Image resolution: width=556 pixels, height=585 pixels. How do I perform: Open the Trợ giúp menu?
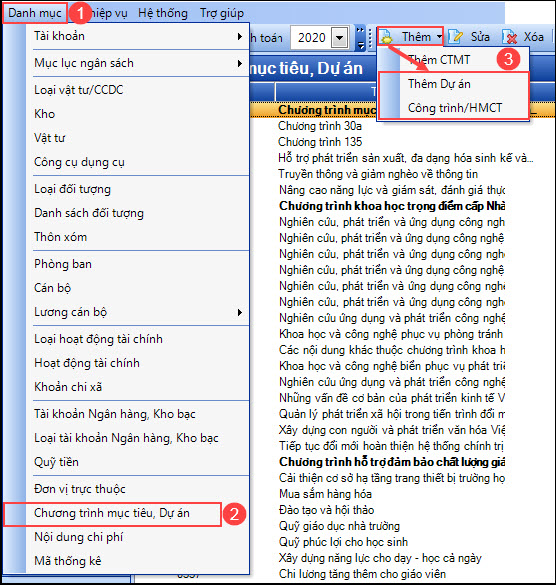(222, 13)
